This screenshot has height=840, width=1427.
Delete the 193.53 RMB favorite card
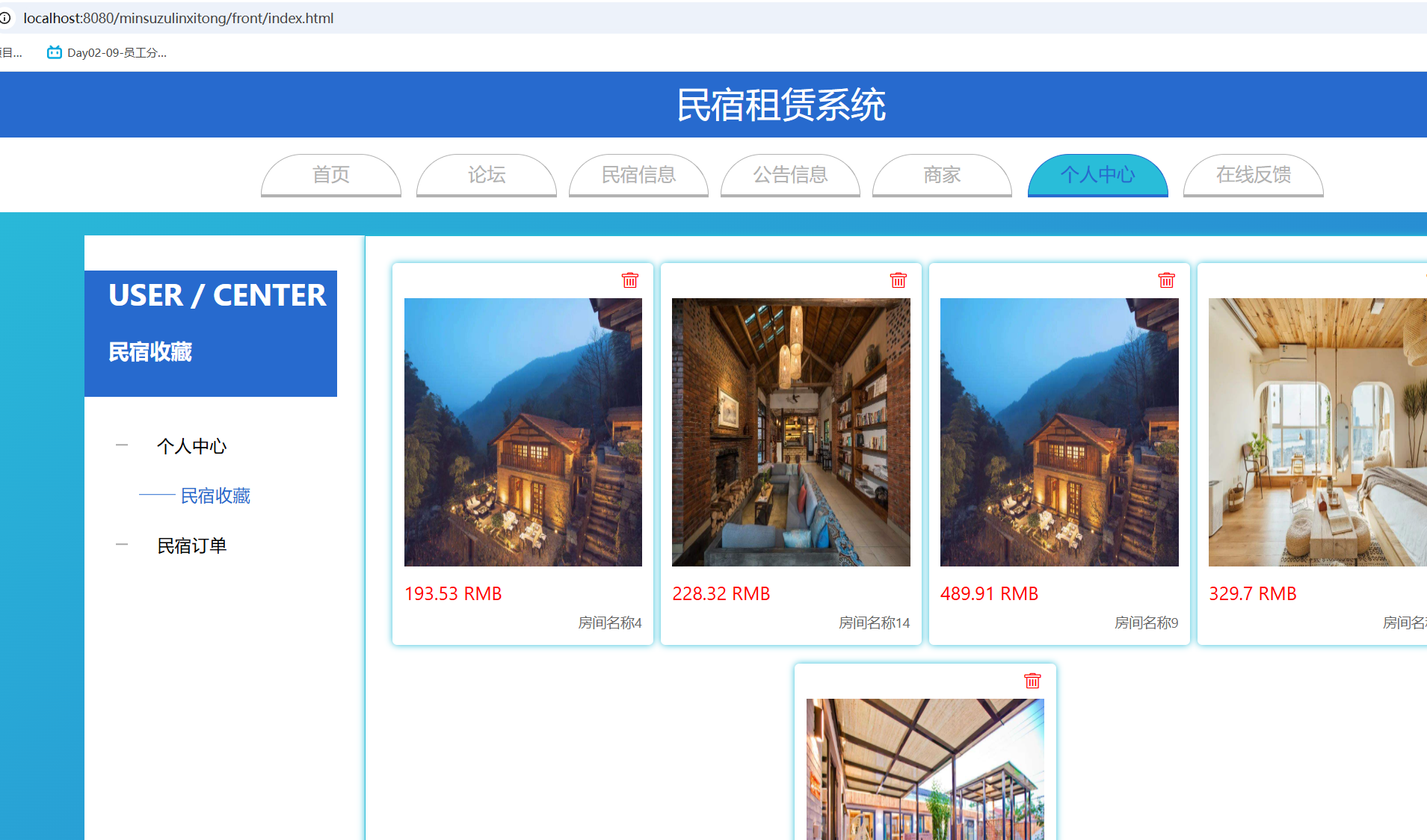pos(630,280)
